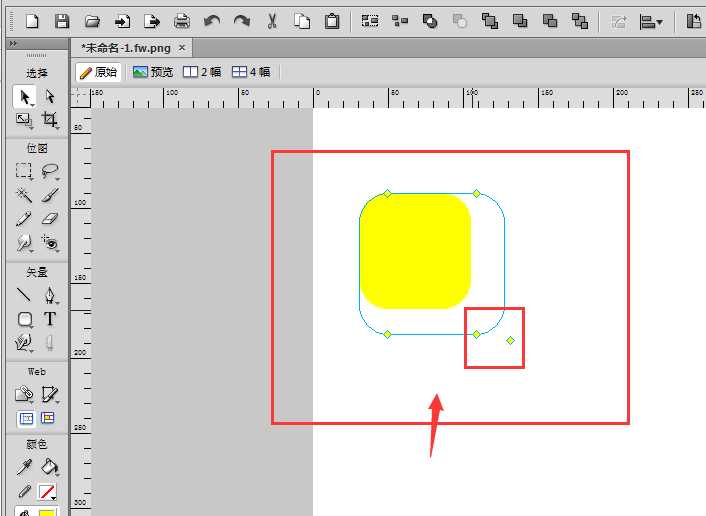
Task: Collapse the tools panel with double arrows
Action: pyautogui.click(x=12, y=45)
